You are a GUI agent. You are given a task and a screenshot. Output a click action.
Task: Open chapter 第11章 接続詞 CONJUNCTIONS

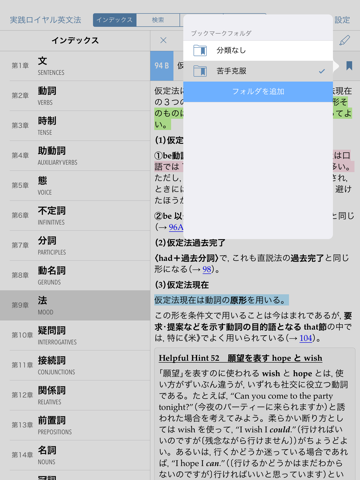click(x=75, y=365)
